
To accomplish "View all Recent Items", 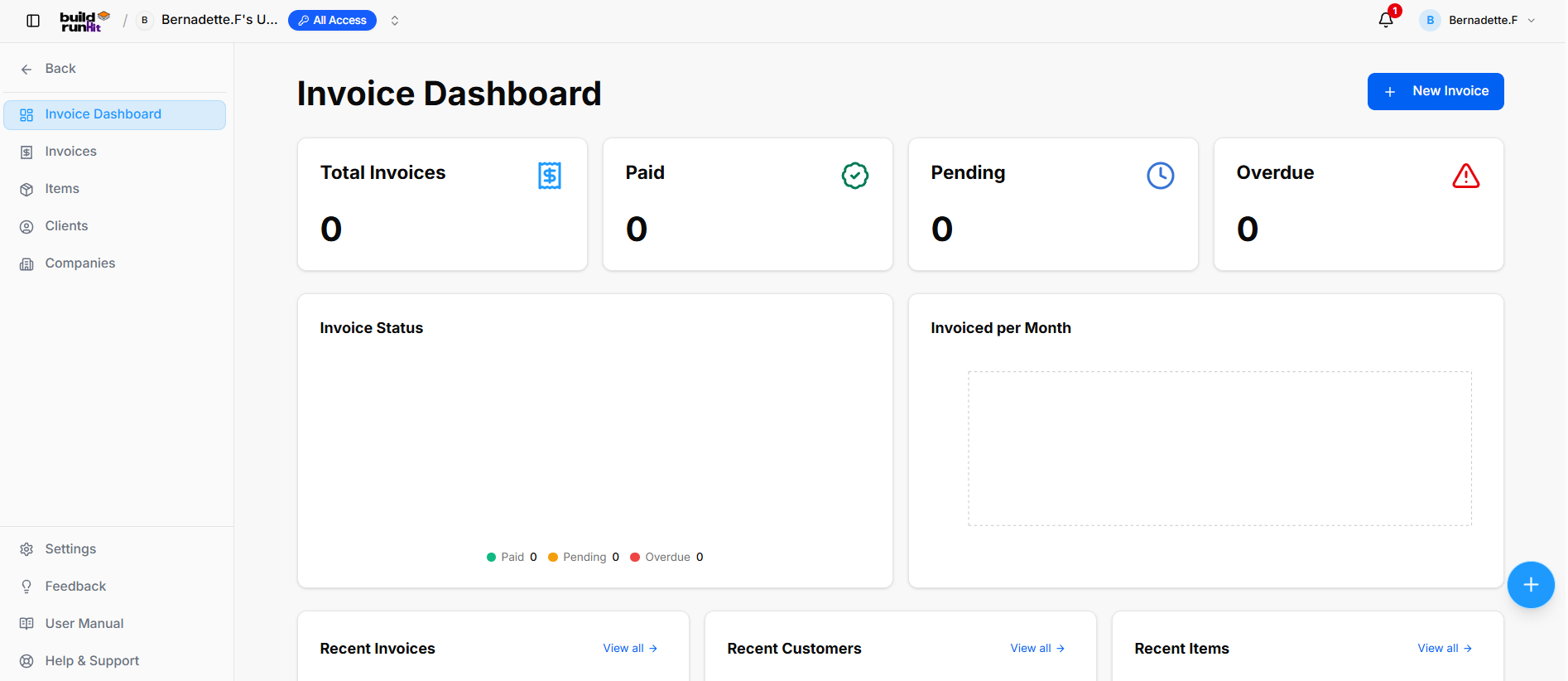I will pos(1445,649).
